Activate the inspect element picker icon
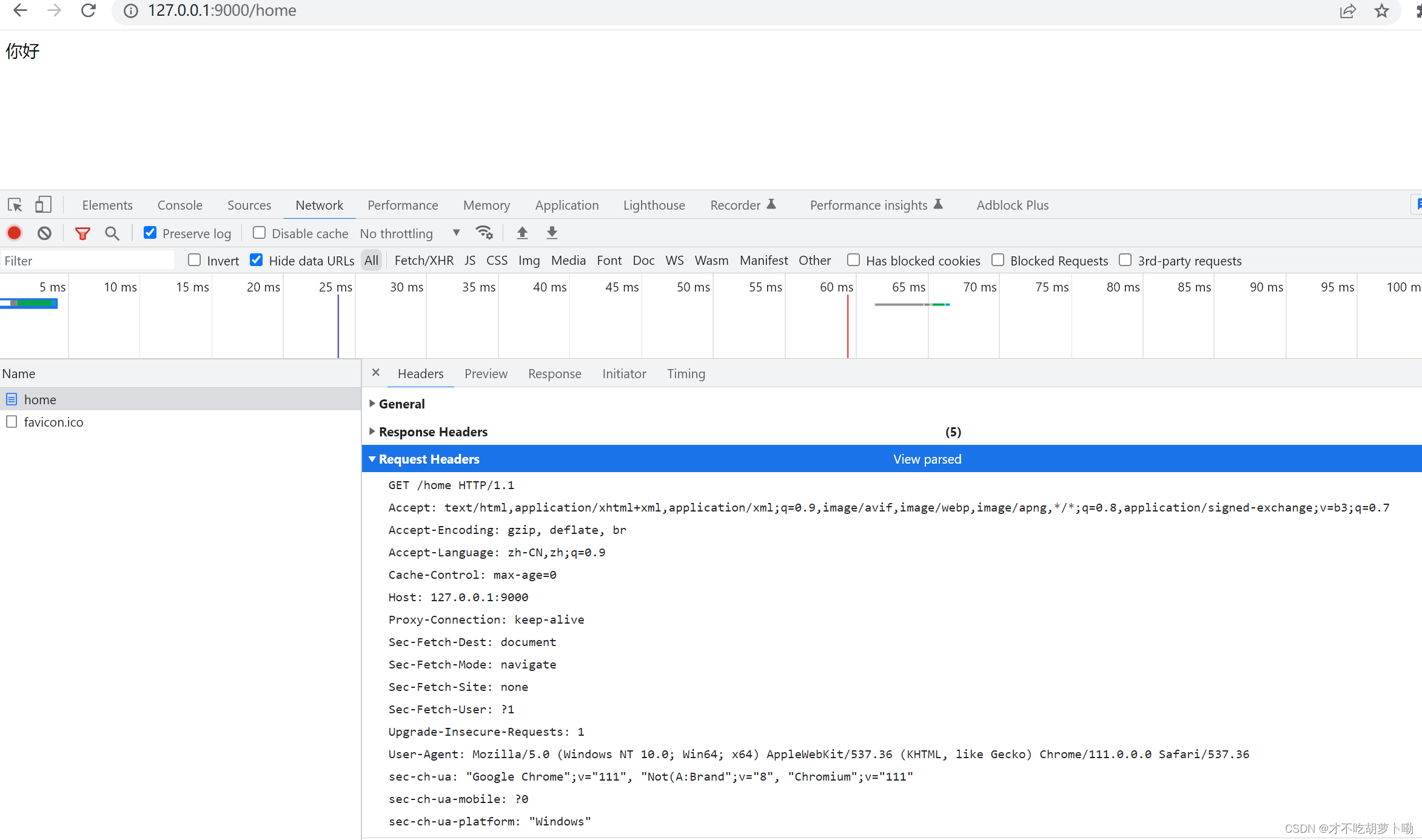 coord(15,205)
